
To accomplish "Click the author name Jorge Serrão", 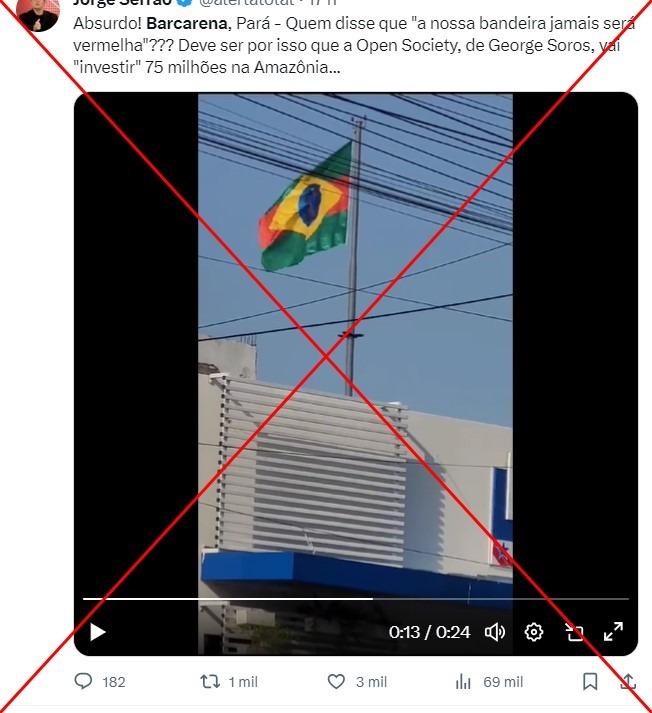I will 123,2.
